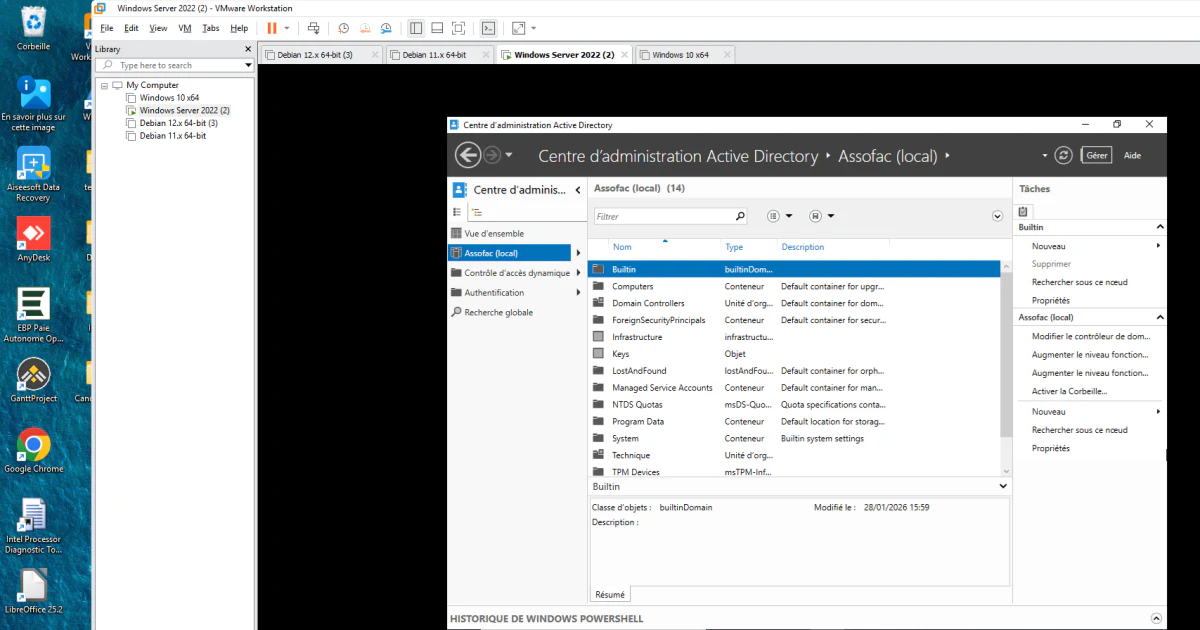The image size is (1200, 630).
Task: Open LibreOffice 25.2 desktop icon
Action: (33, 591)
